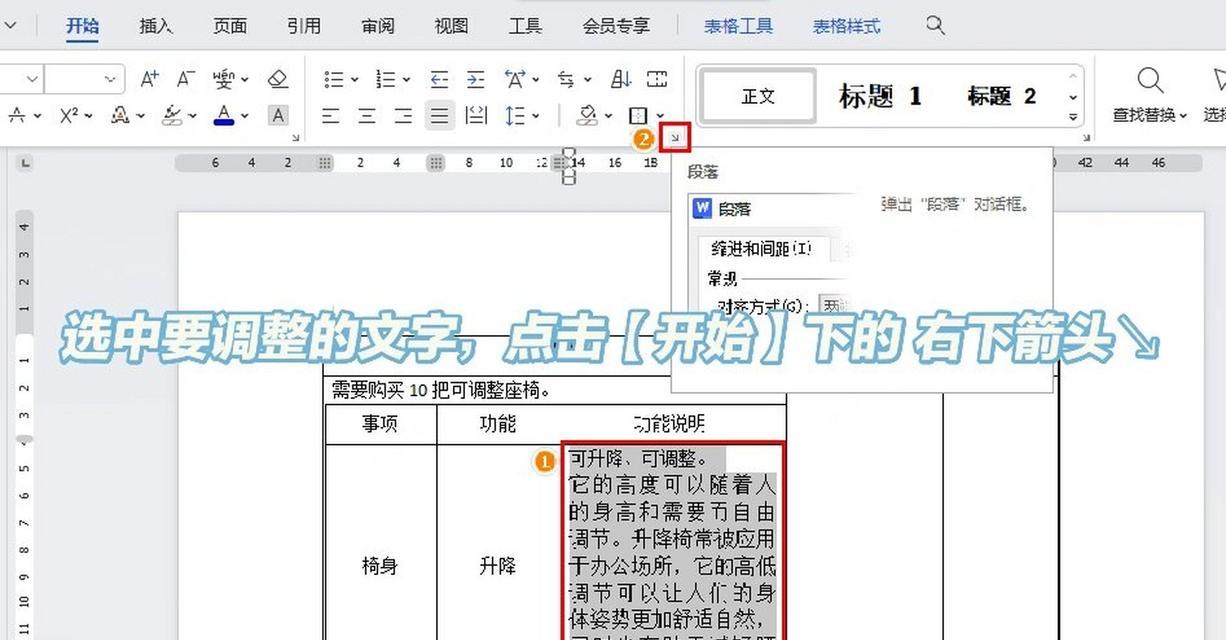
Task: Click the text effects A icon
Action: pos(121,115)
